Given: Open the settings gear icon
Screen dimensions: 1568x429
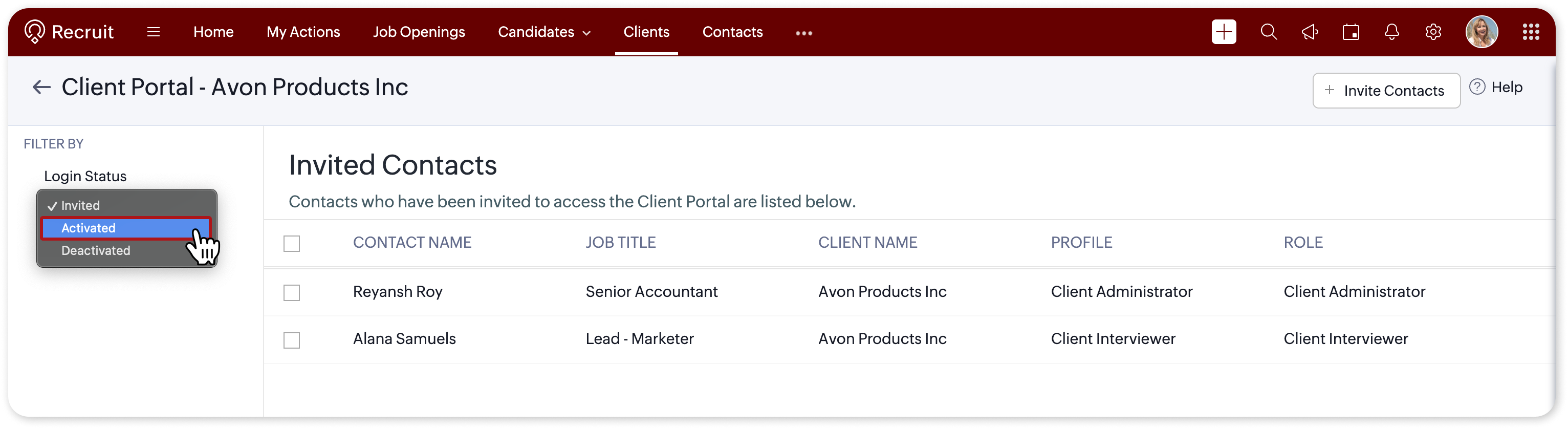Looking at the screenshot, I should pyautogui.click(x=1433, y=32).
